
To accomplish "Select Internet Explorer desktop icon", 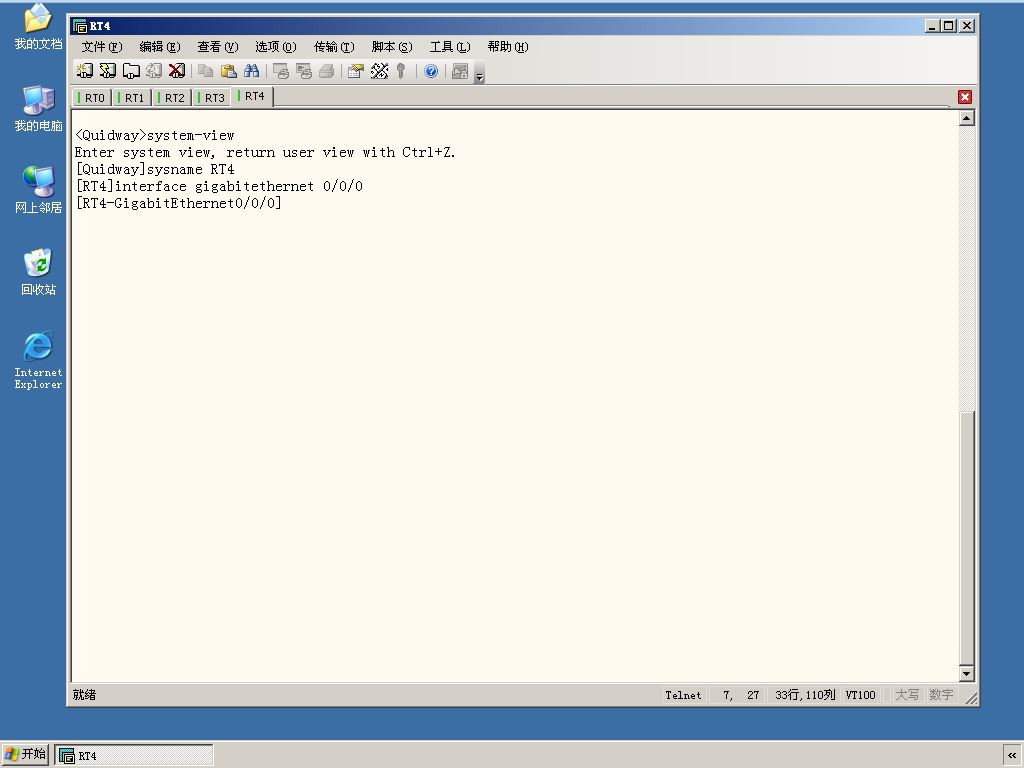I will (x=38, y=360).
